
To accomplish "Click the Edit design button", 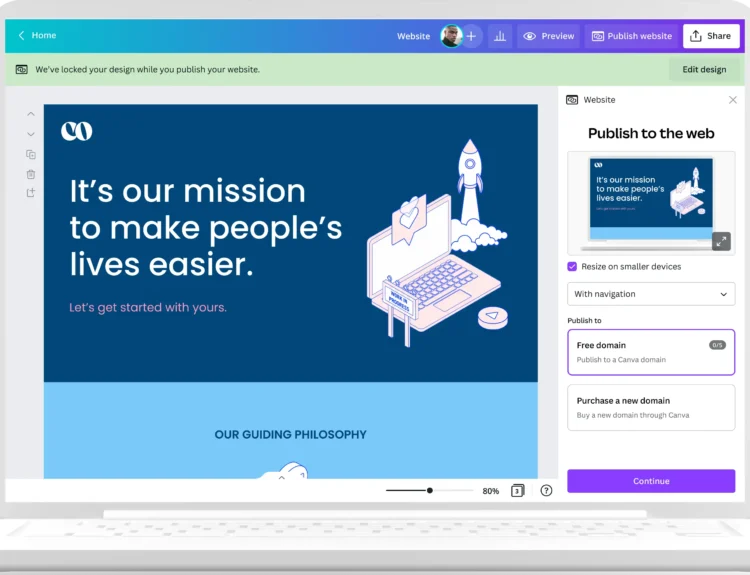I will coord(704,70).
